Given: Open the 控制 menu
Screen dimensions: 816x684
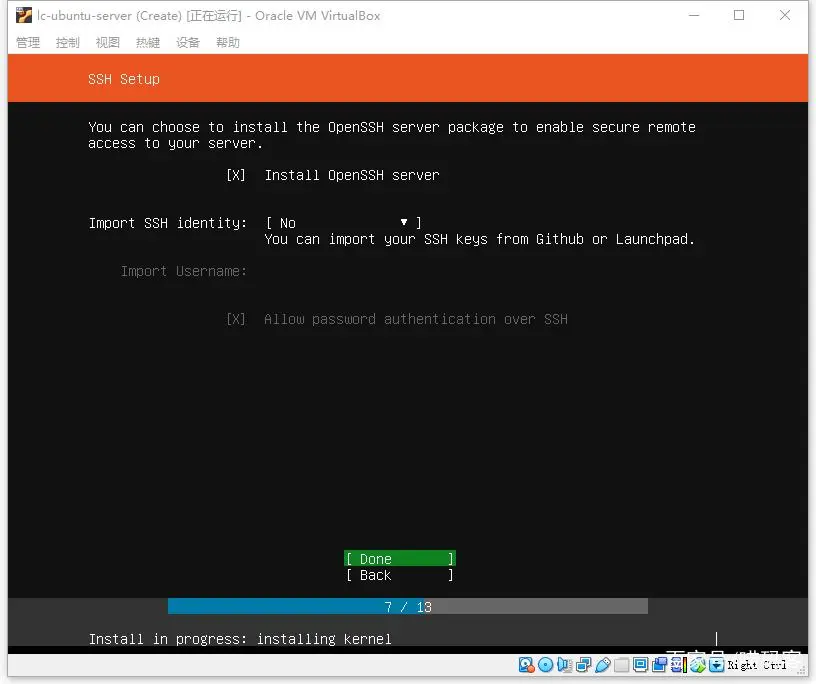Looking at the screenshot, I should (x=68, y=43).
